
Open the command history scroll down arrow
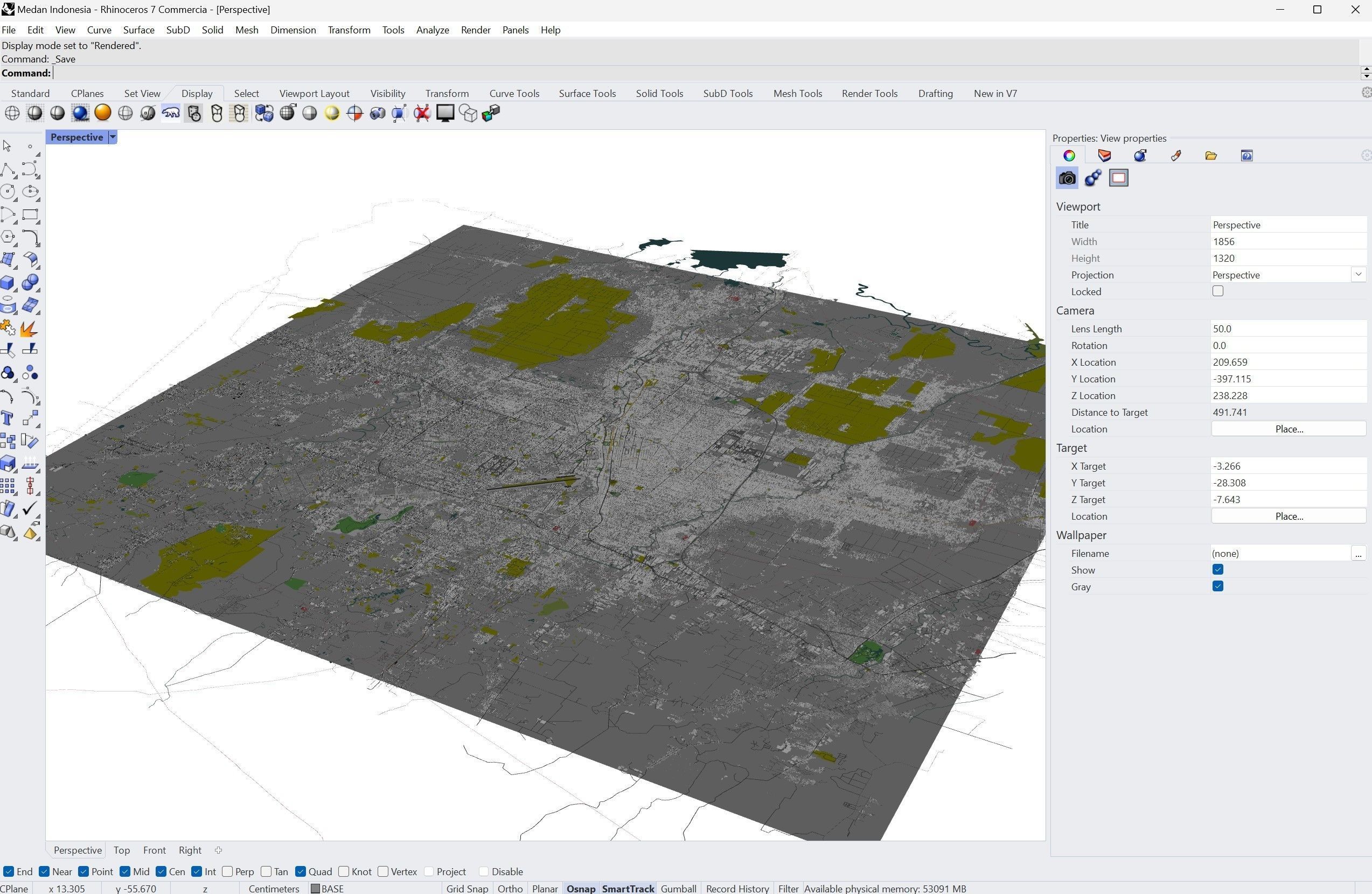coord(1366,76)
